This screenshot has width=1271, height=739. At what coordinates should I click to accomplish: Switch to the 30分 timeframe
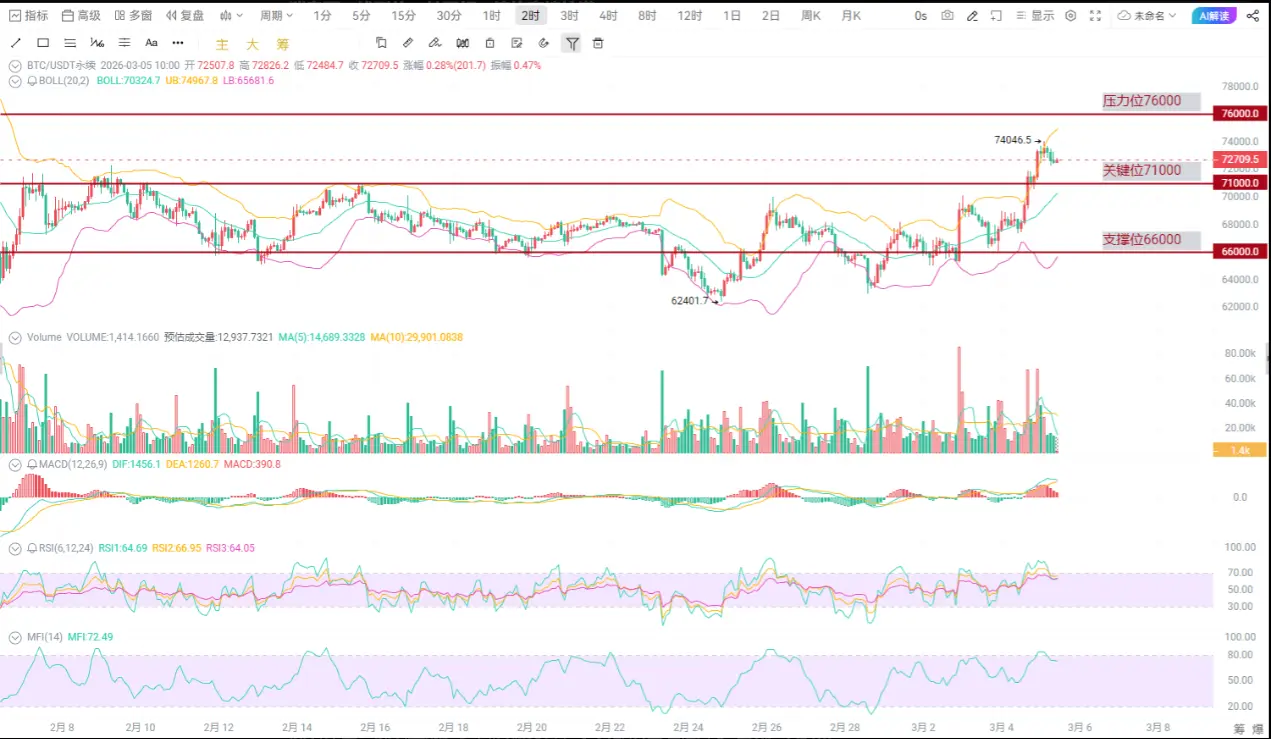(x=449, y=16)
